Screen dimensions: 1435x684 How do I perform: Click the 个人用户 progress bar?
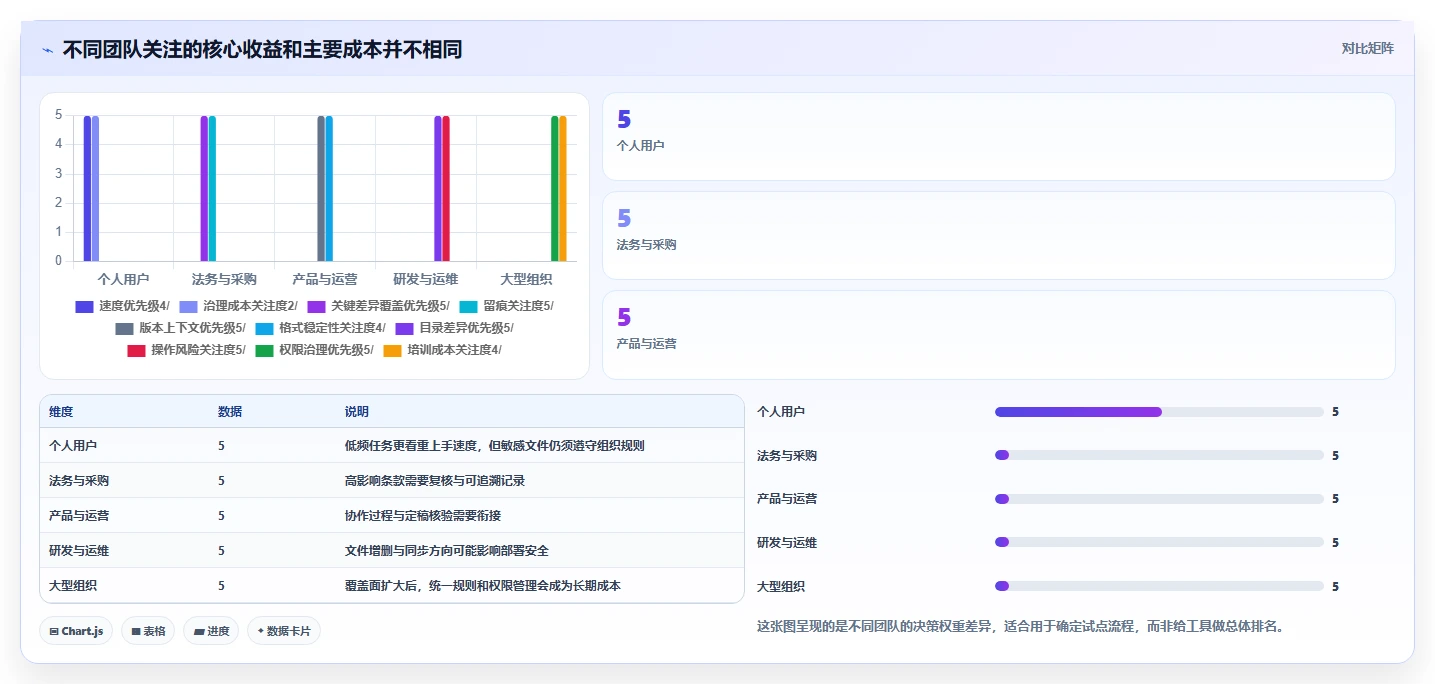pyautogui.click(x=1159, y=412)
